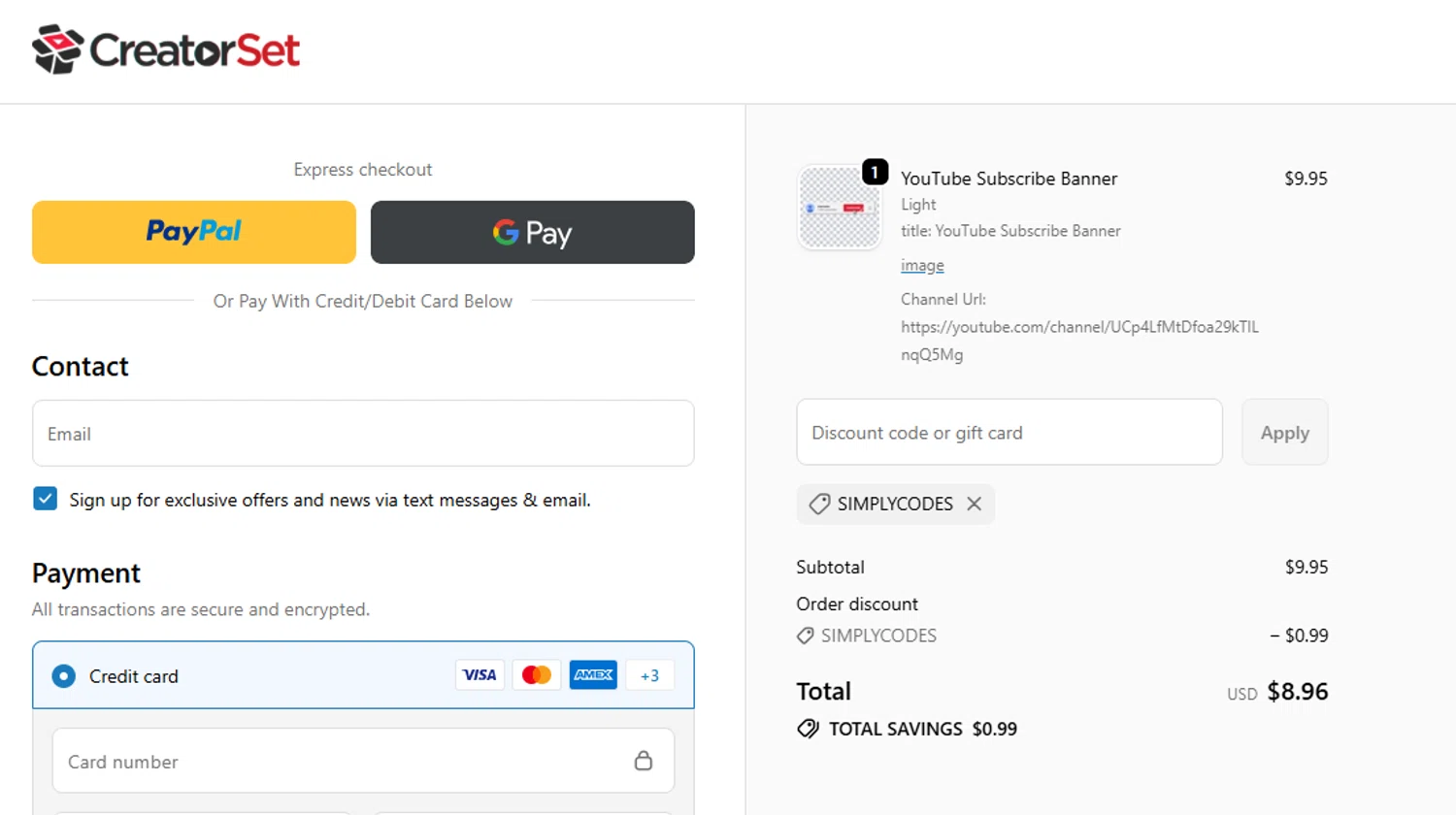The height and width of the screenshot is (815, 1456).
Task: Focus the Discount code or gift card field
Action: [x=1009, y=433]
